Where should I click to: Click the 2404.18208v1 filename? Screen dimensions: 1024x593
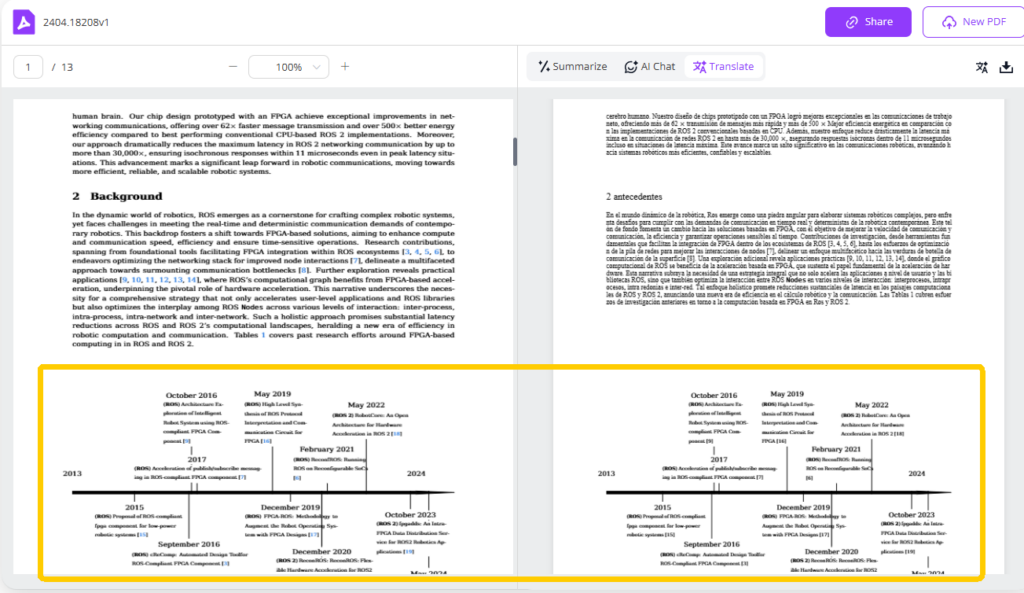(77, 21)
